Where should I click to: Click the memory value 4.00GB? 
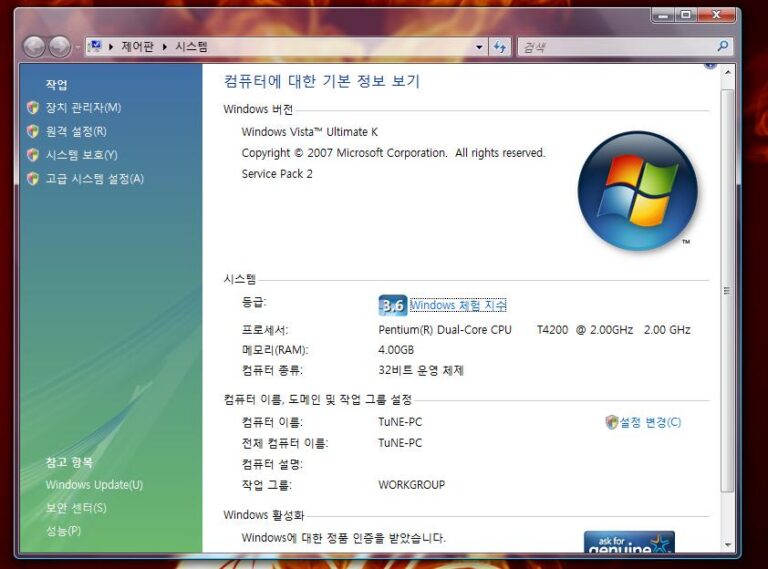pos(396,350)
